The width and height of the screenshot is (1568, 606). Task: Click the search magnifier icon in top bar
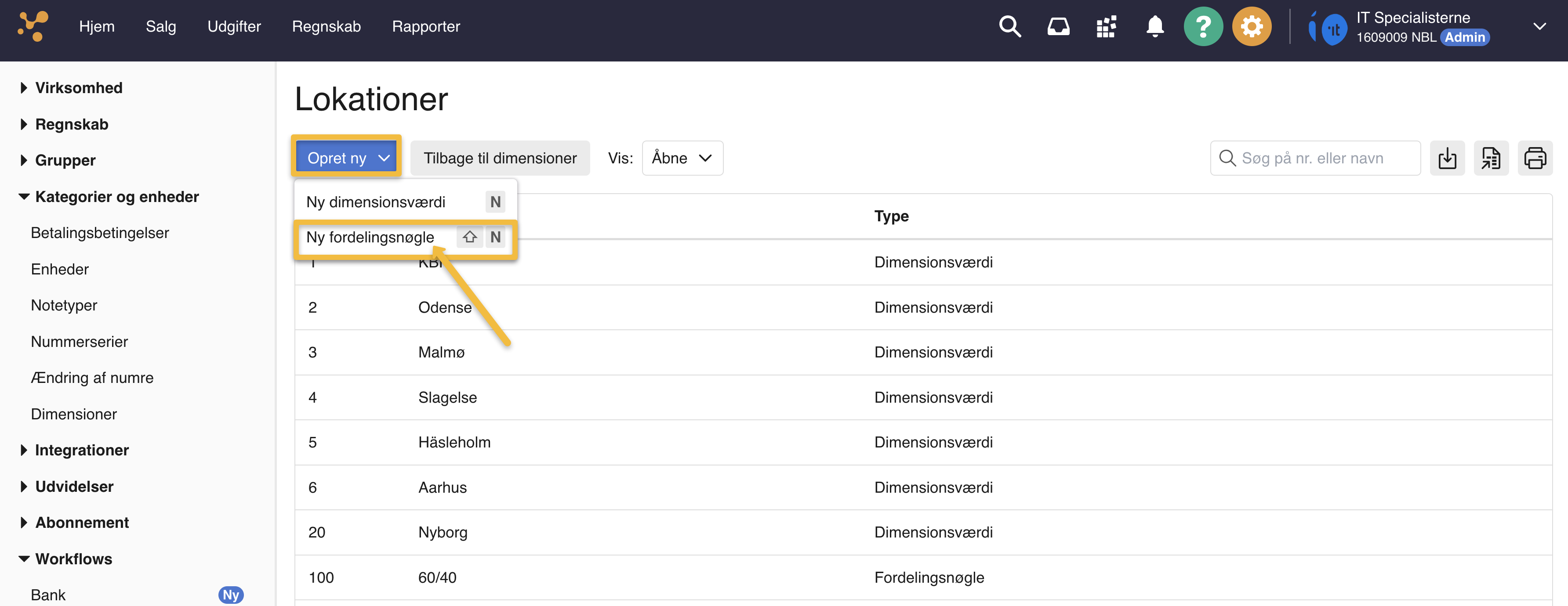1010,27
